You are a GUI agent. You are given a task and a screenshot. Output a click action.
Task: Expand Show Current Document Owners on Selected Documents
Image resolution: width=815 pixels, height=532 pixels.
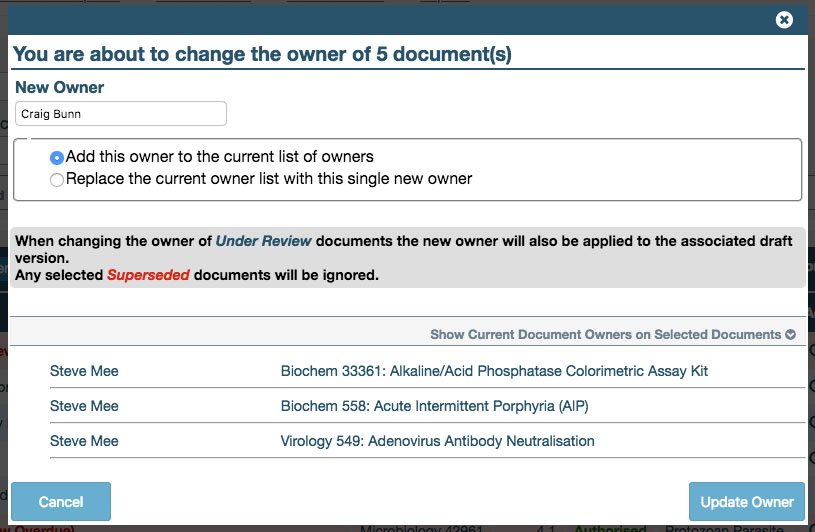click(x=605, y=334)
